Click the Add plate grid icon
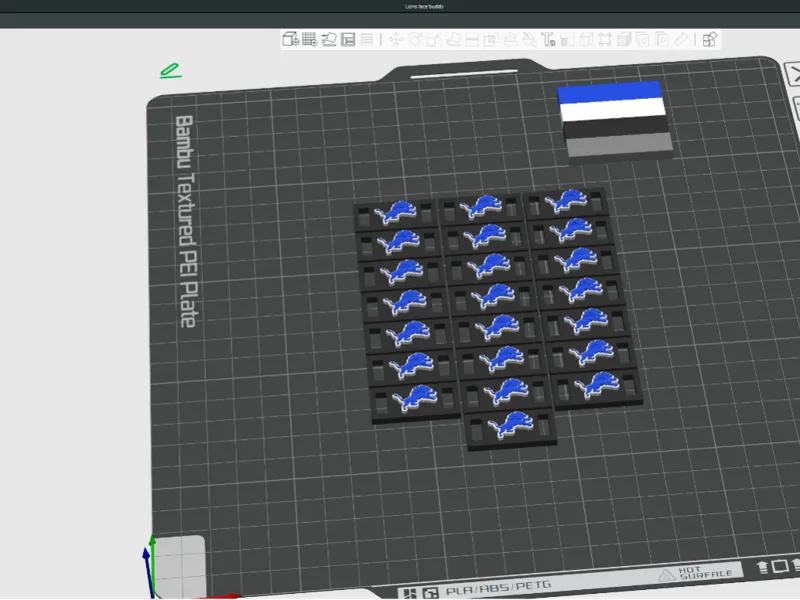The width and height of the screenshot is (800, 600). click(309, 39)
